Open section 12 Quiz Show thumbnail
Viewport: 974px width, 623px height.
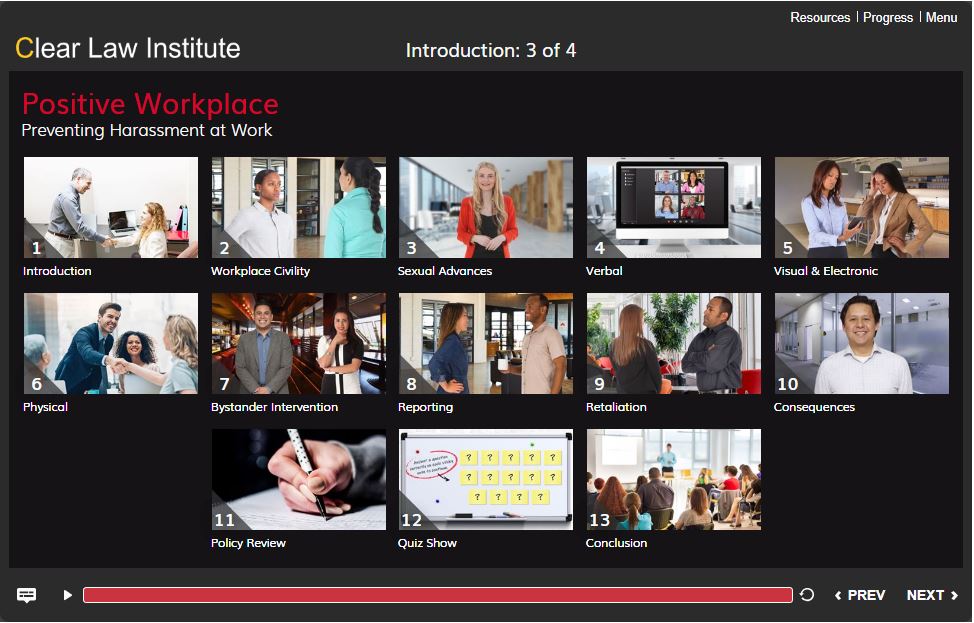click(485, 478)
